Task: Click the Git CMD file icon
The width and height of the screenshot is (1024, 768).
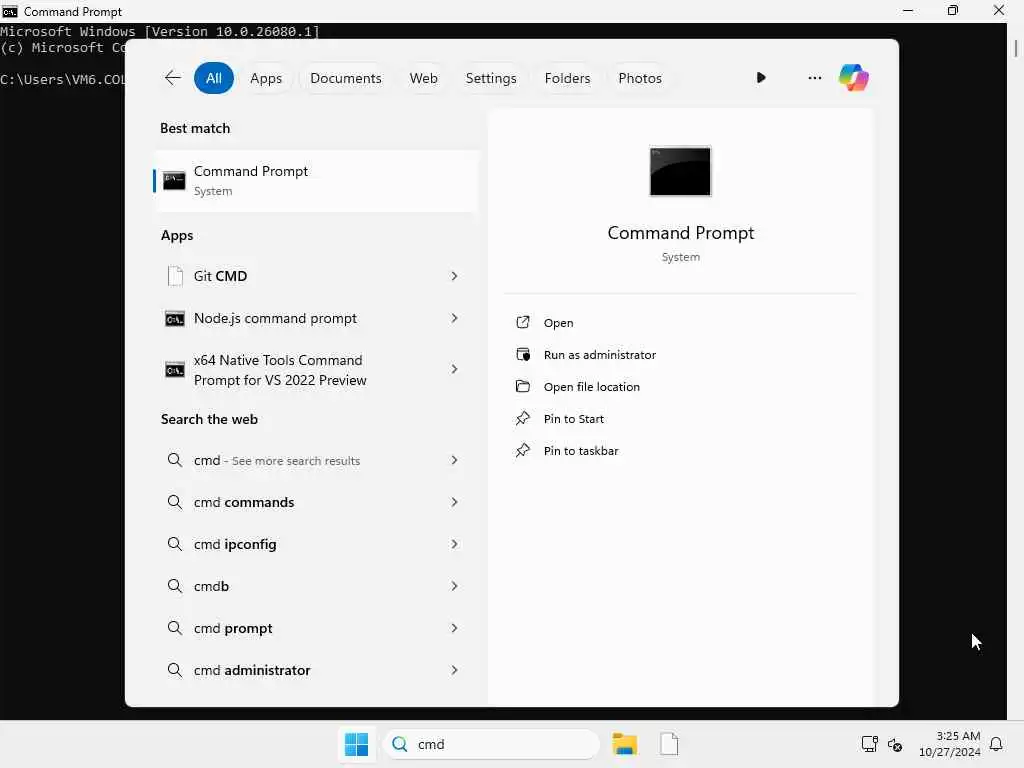Action: point(175,276)
